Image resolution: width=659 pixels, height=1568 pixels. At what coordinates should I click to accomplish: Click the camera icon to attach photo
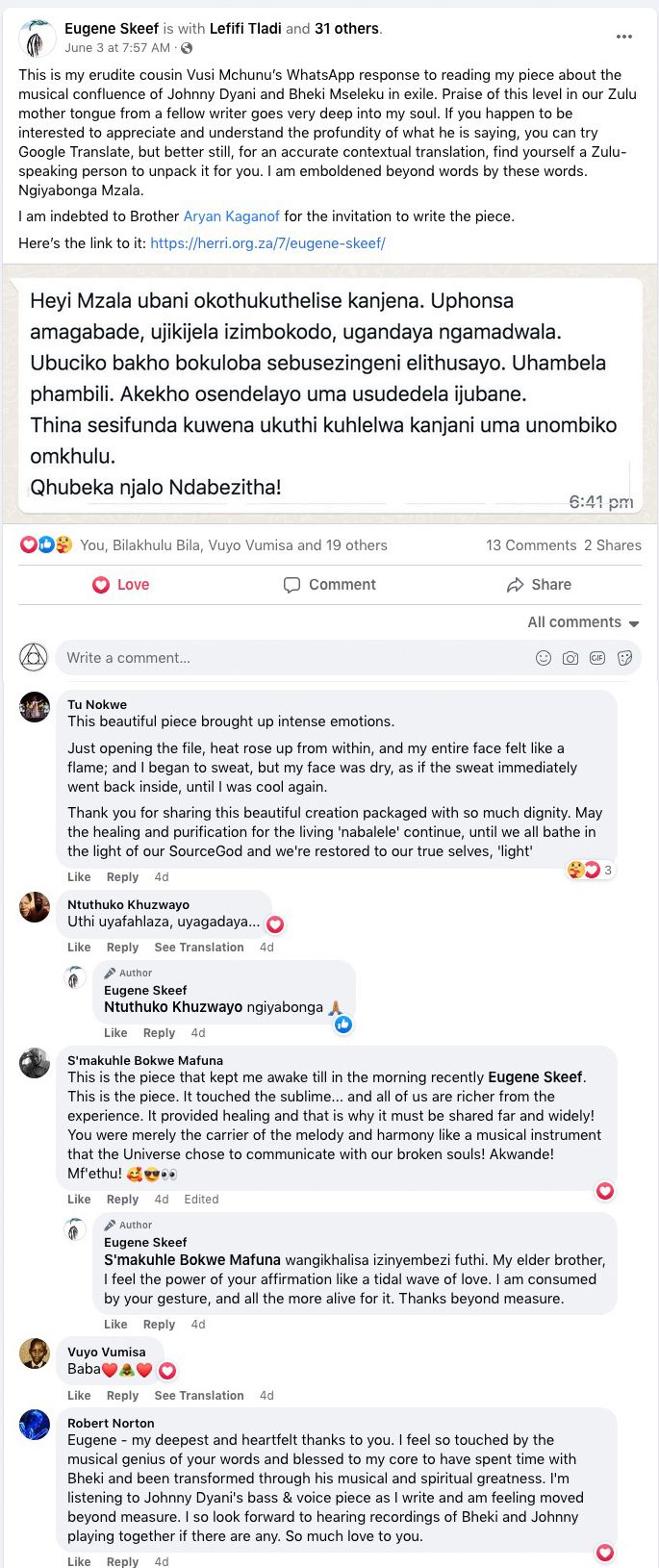tap(570, 658)
